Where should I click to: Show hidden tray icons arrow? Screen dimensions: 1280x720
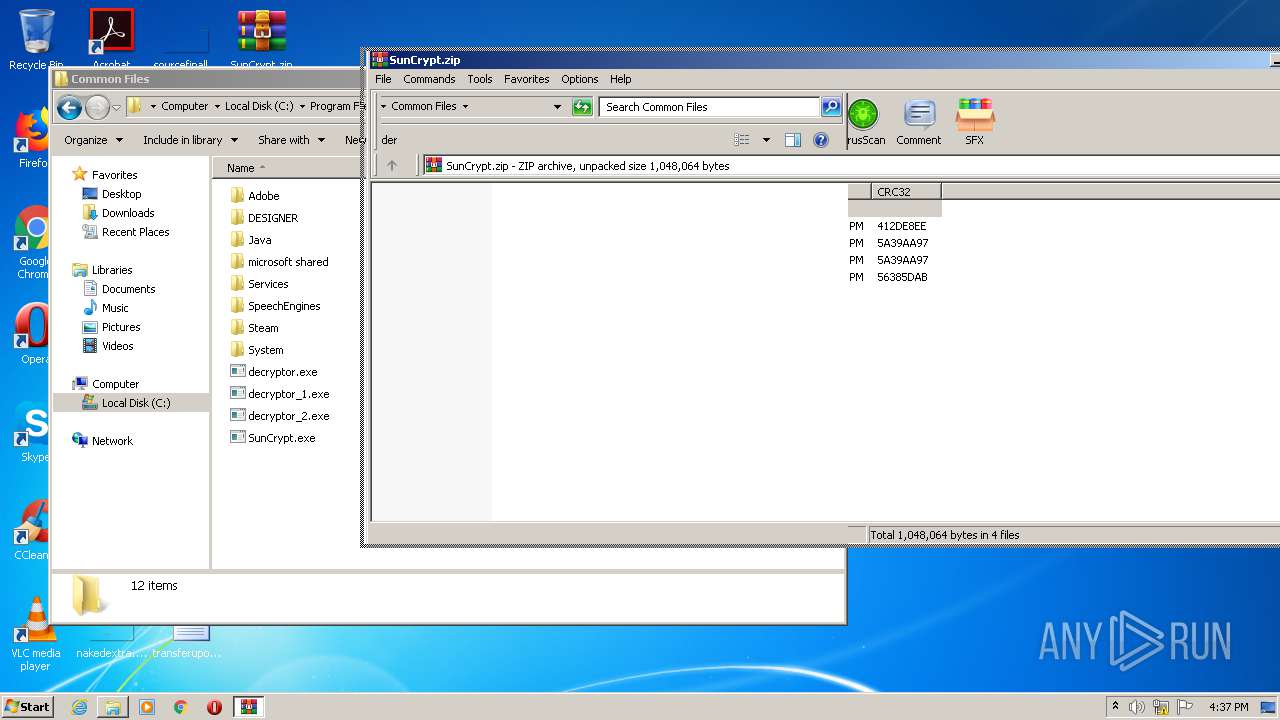[x=1115, y=707]
